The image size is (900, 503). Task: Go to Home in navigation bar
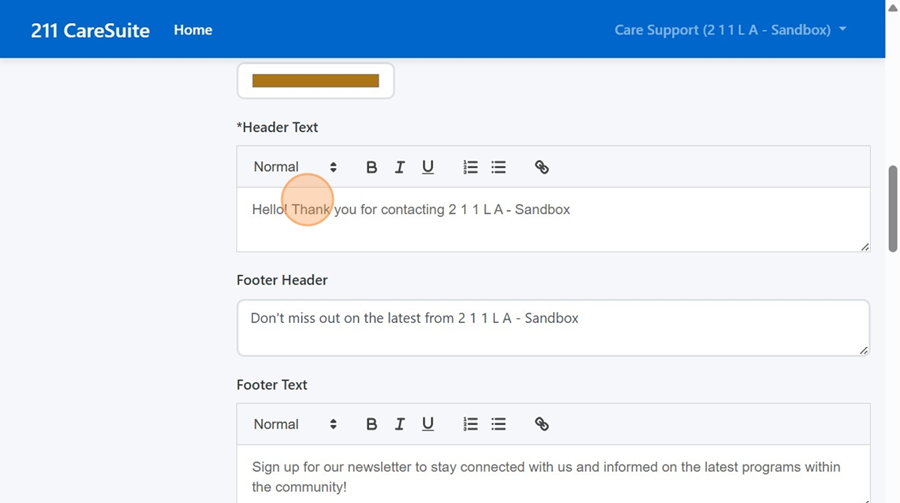coord(193,30)
